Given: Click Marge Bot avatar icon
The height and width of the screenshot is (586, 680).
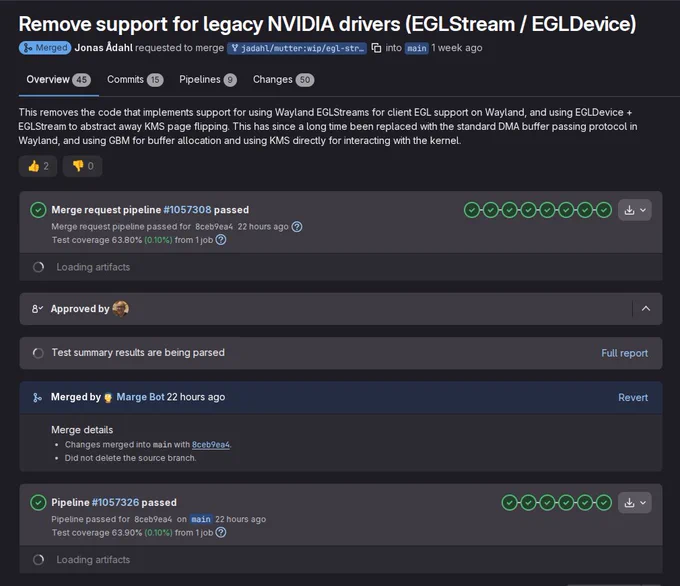Looking at the screenshot, I should coord(108,398).
